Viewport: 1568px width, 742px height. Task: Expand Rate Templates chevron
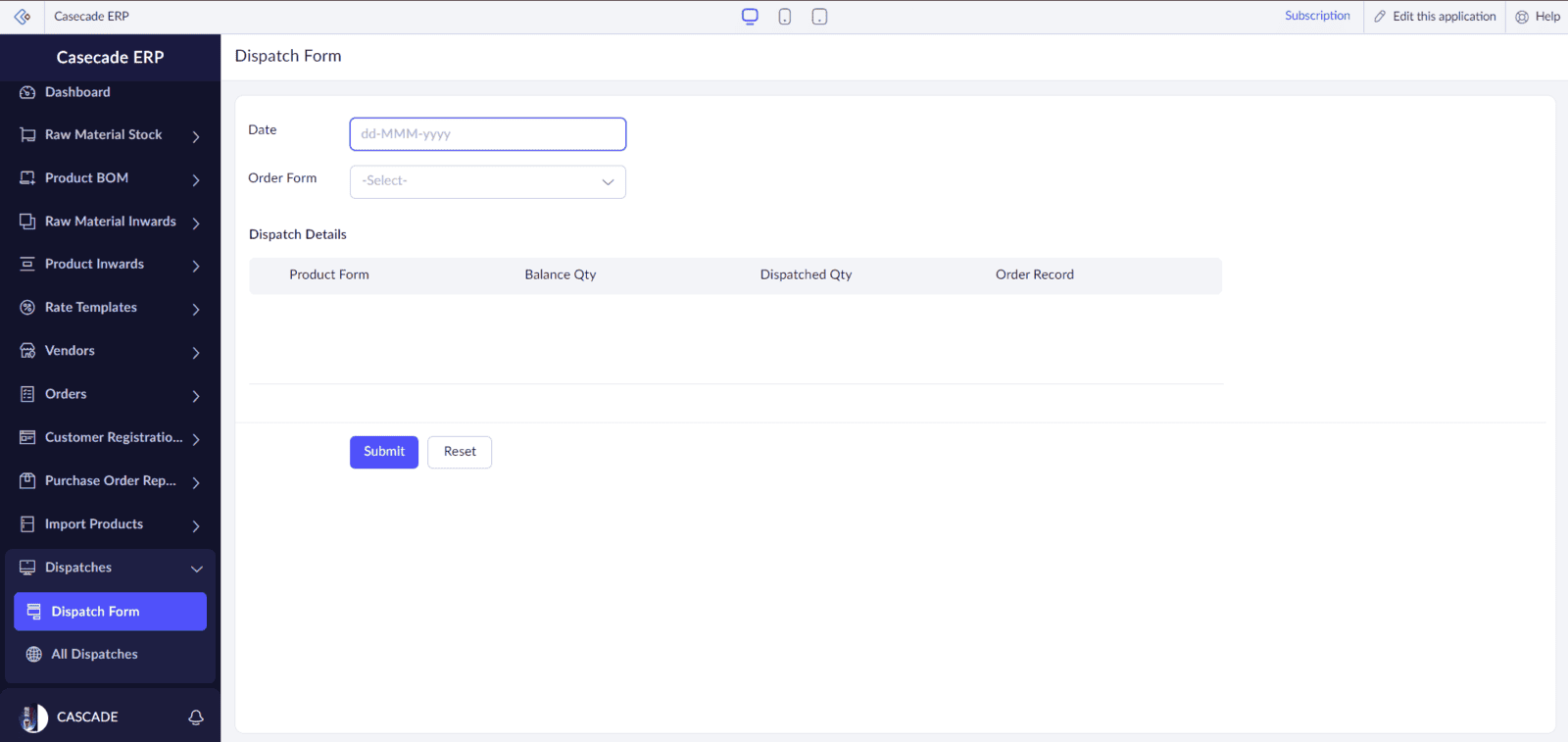(x=196, y=310)
